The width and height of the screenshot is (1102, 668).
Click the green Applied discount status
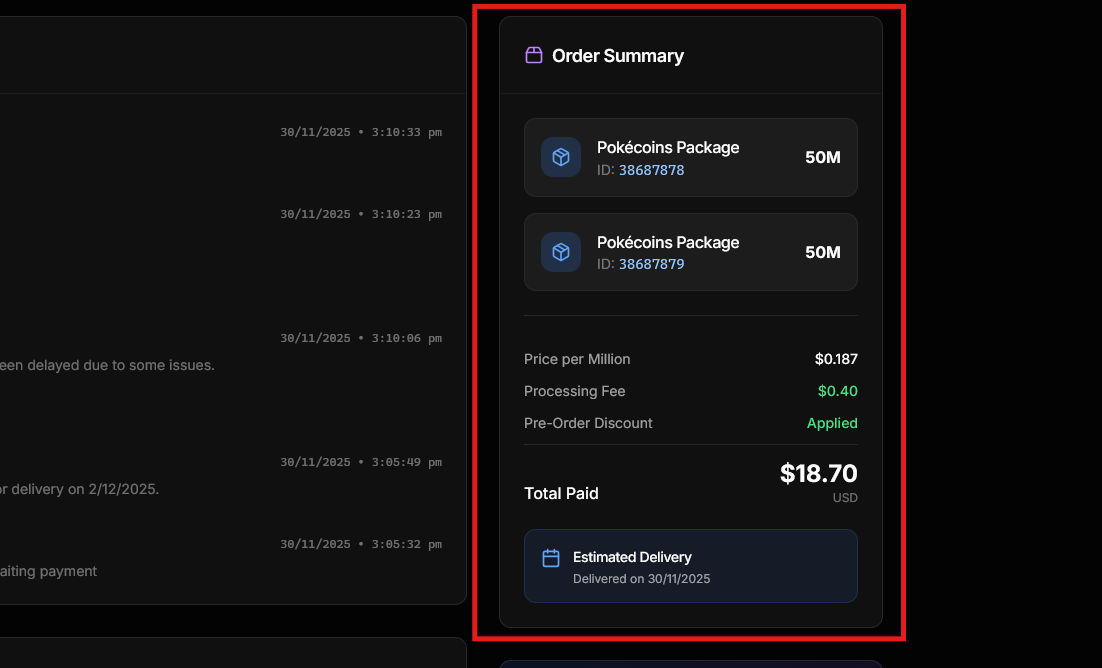pyautogui.click(x=832, y=423)
